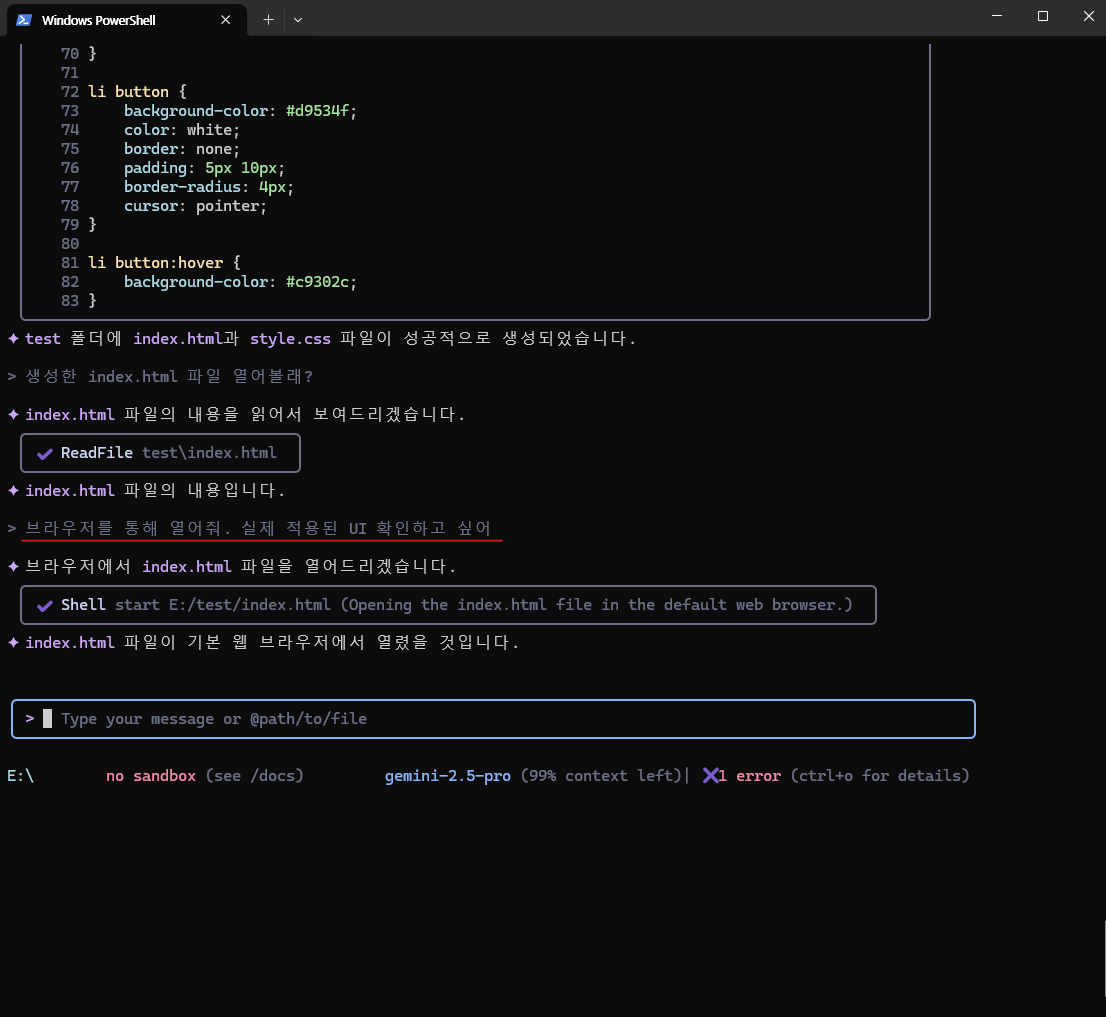Screen dimensions: 1106x1017
Task: Click the color value '#c9302c'
Action: coord(317,281)
